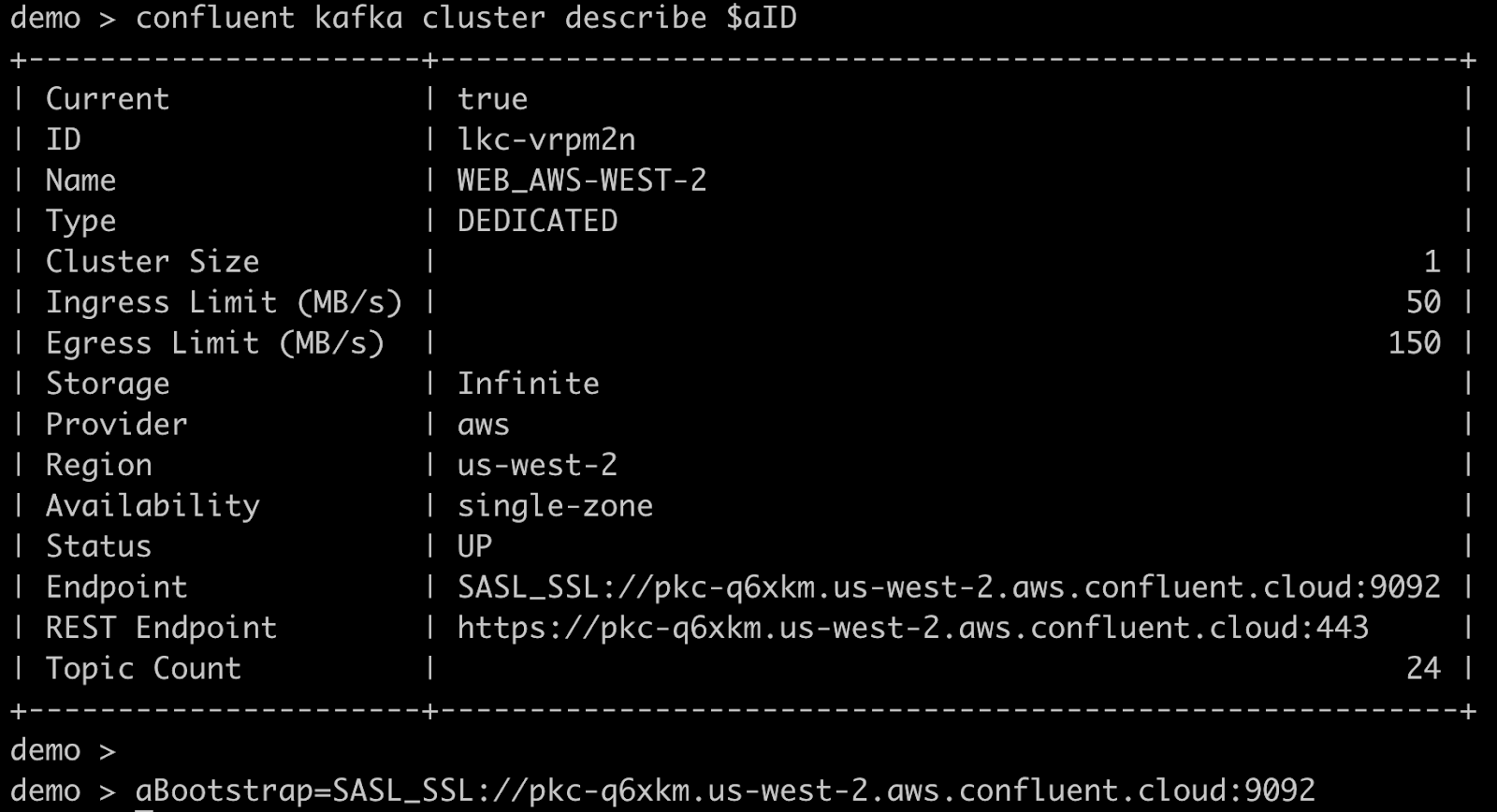Click the word describe in the command
The height and width of the screenshot is (812, 1497).
point(635,18)
